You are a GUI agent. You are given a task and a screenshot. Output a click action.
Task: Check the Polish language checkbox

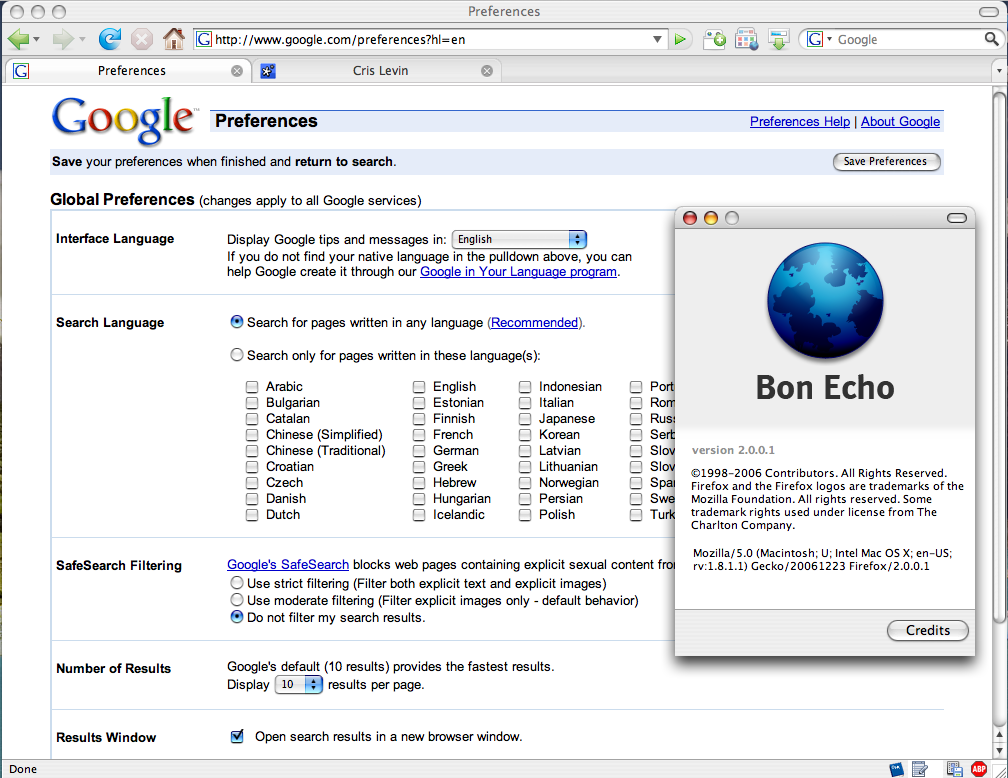pos(525,515)
